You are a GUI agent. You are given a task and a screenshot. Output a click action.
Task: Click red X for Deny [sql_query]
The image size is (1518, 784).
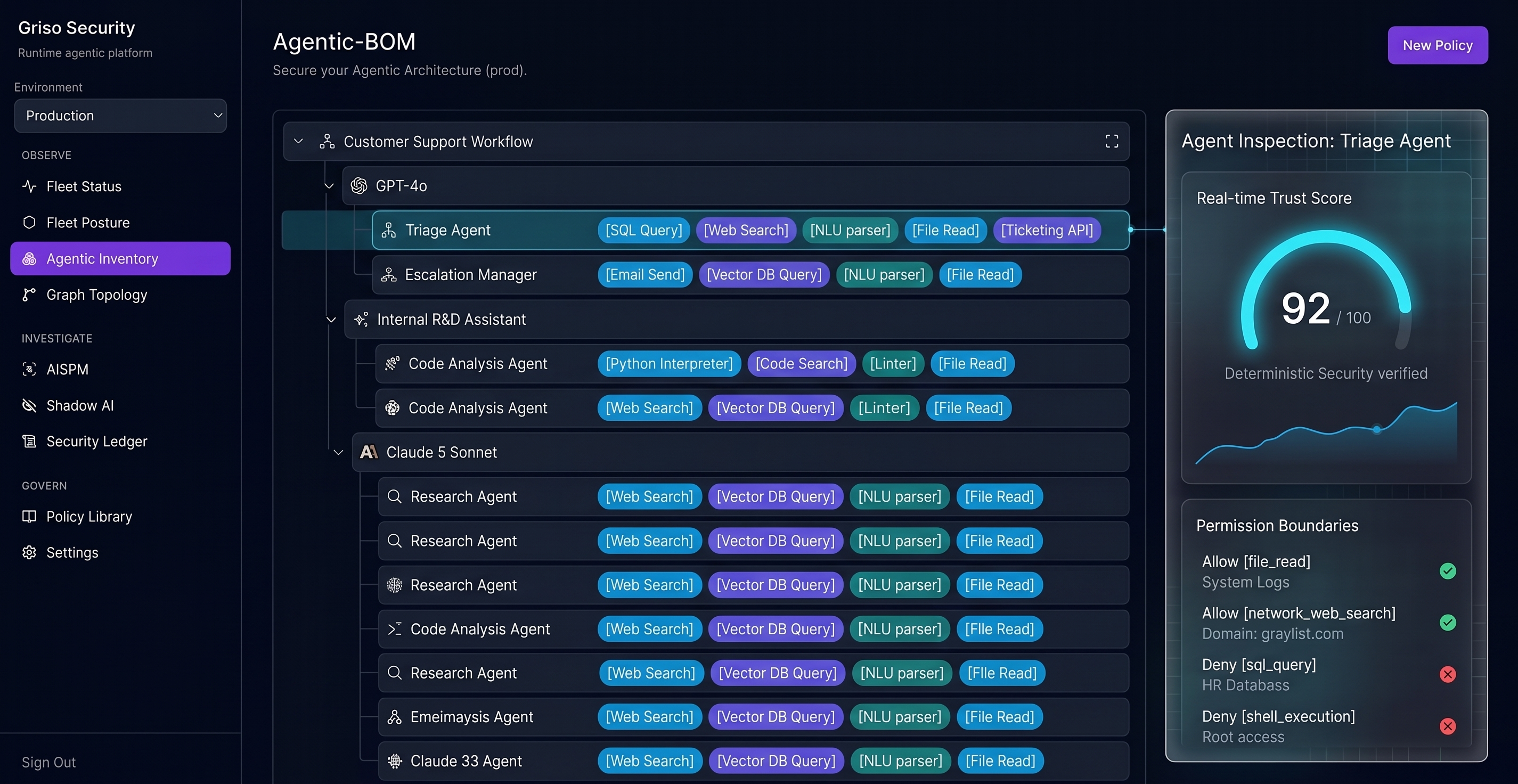[x=1447, y=674]
